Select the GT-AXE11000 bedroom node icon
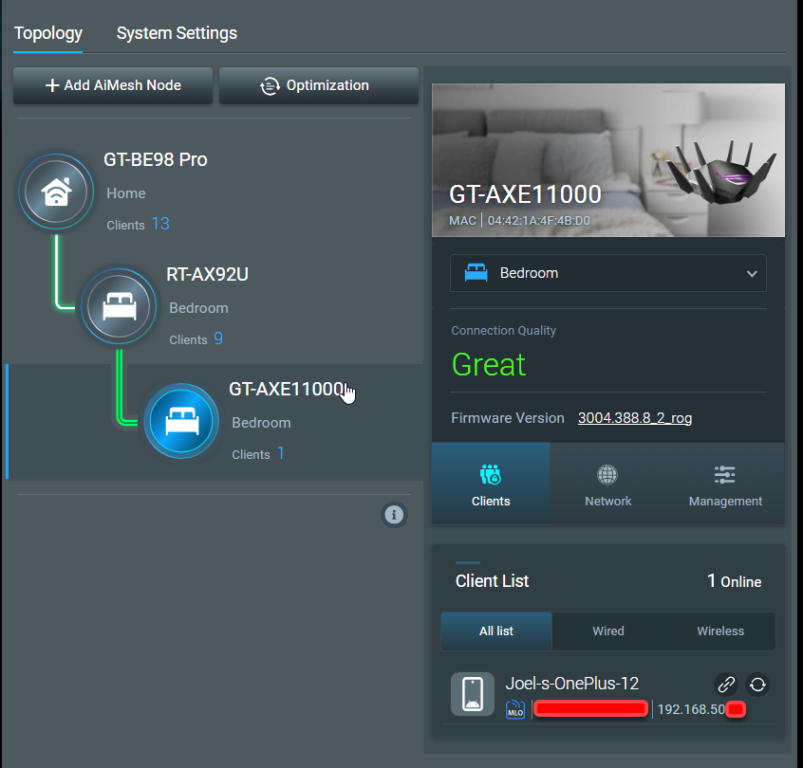The height and width of the screenshot is (768, 803). (x=181, y=421)
